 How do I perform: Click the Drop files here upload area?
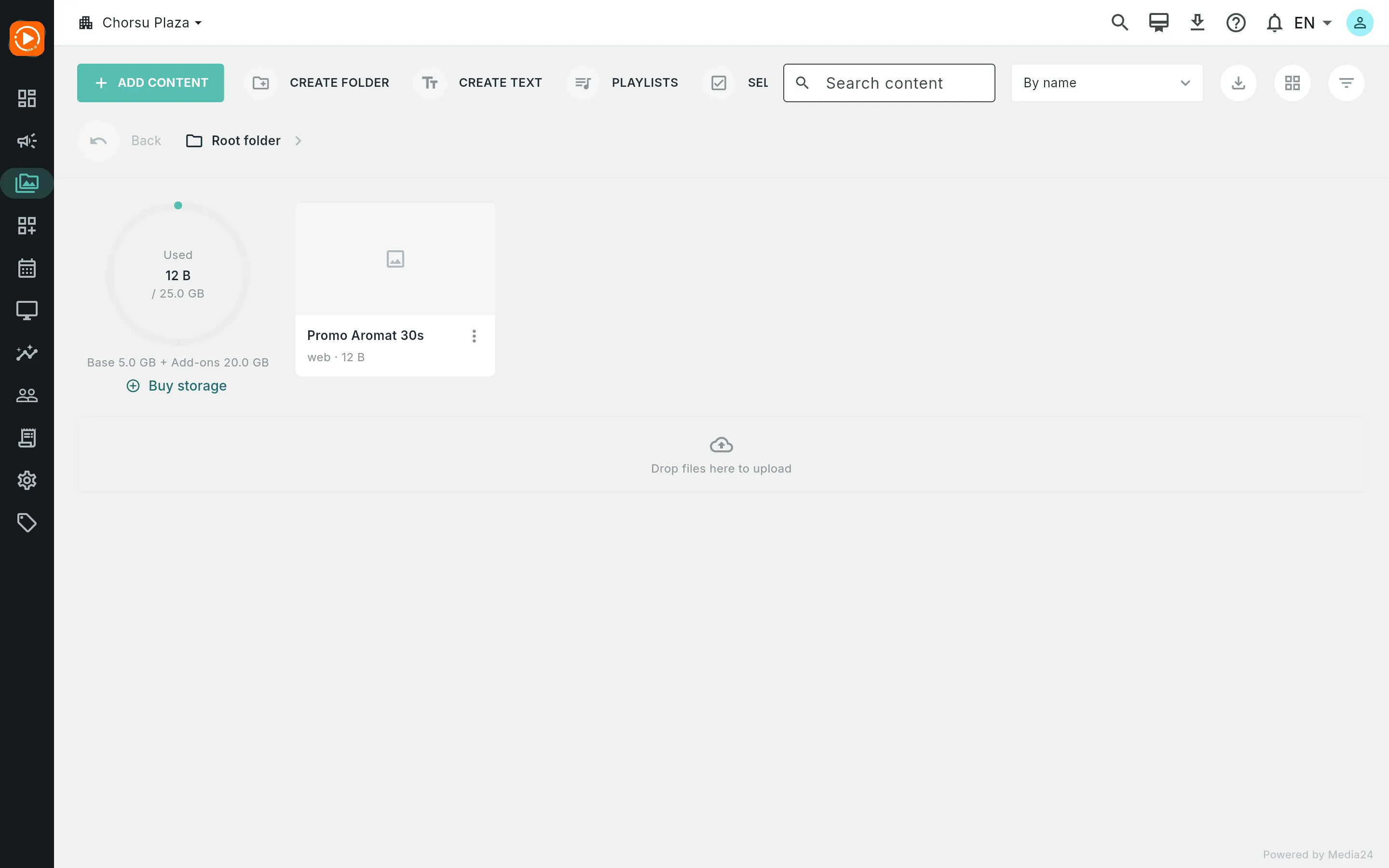point(721,455)
